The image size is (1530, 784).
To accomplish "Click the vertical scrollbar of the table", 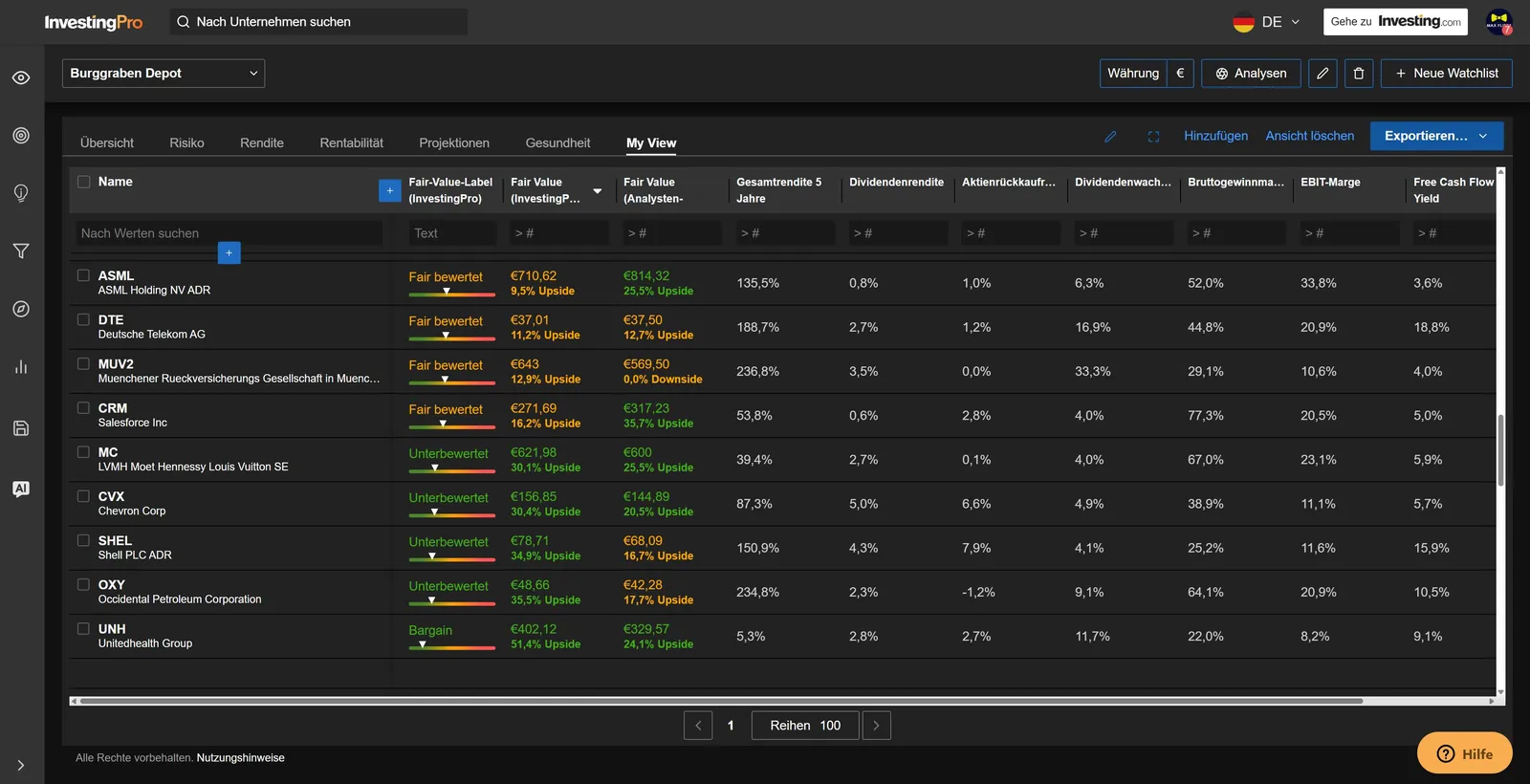I will (x=1500, y=449).
